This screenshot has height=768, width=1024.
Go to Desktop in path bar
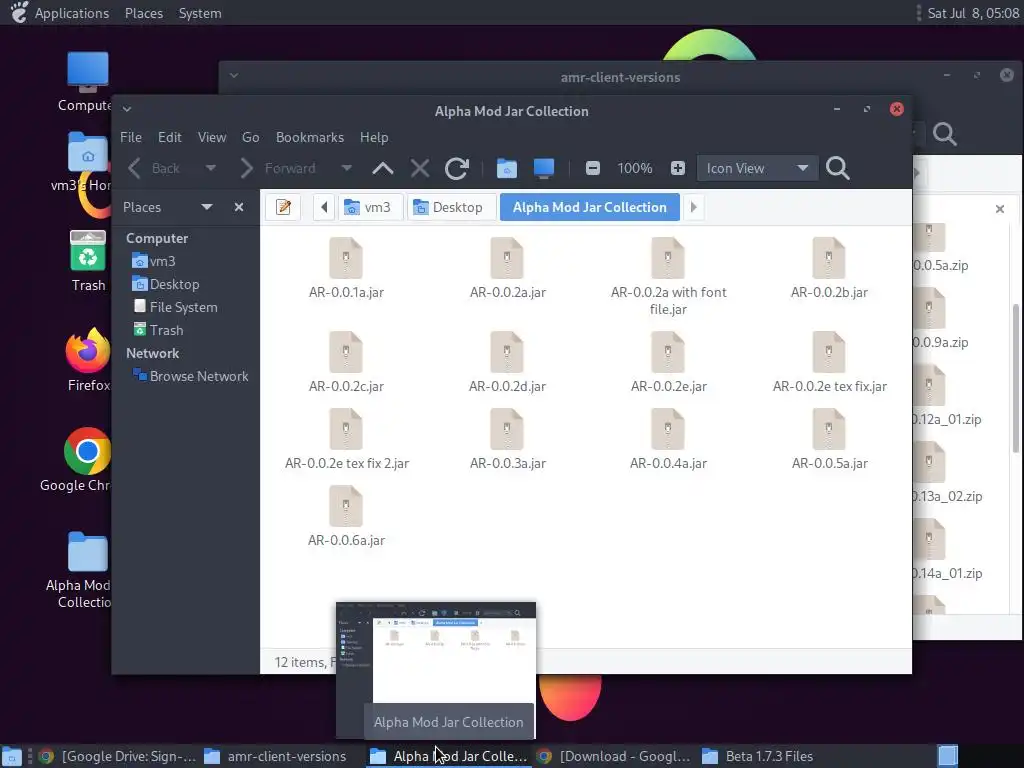(x=451, y=207)
